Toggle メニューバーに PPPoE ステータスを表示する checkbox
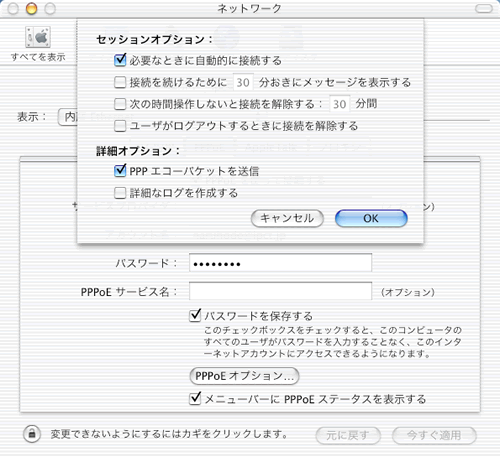Screen dimensions: 500x457 coord(195,398)
